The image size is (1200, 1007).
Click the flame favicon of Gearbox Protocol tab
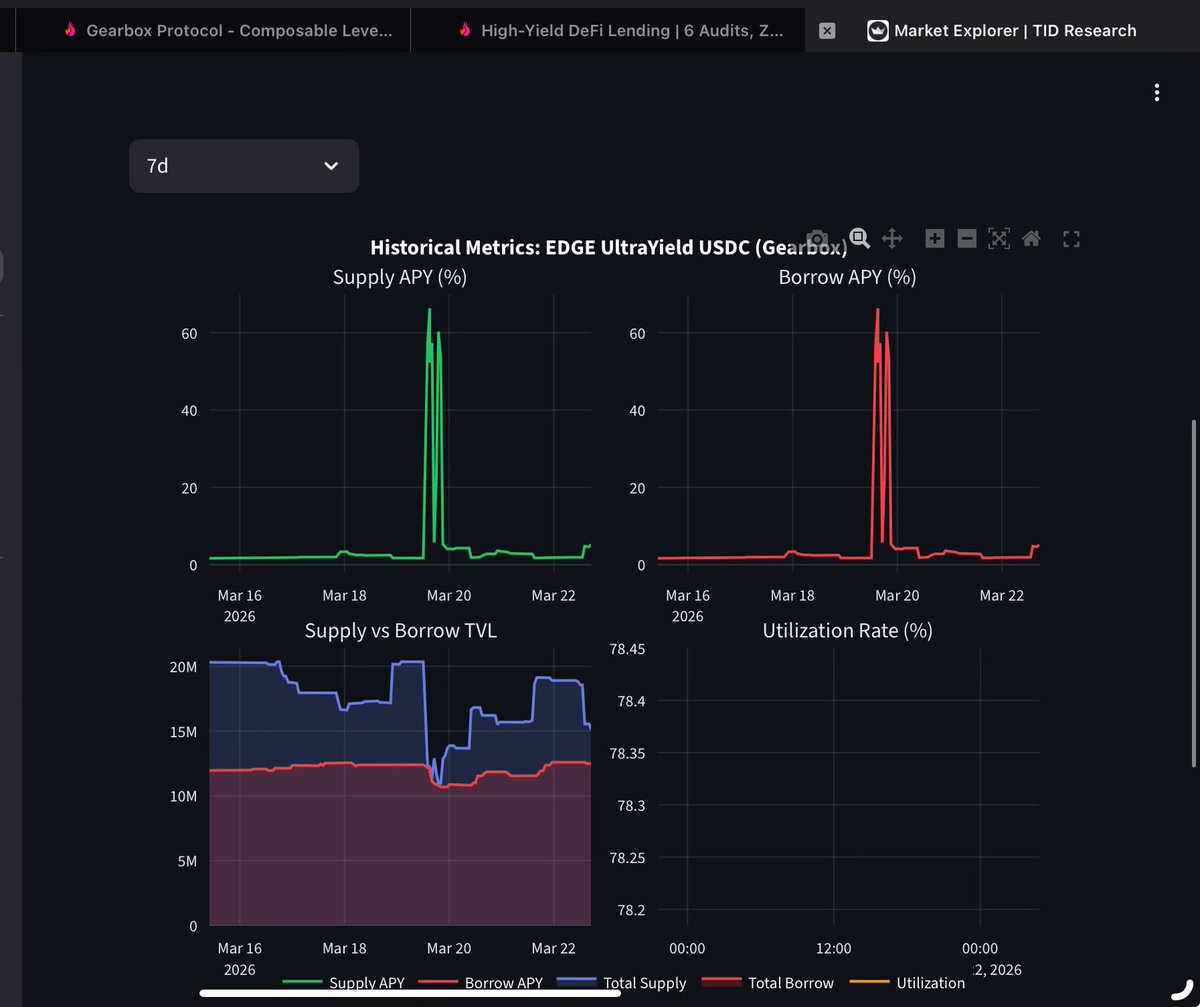click(x=70, y=30)
